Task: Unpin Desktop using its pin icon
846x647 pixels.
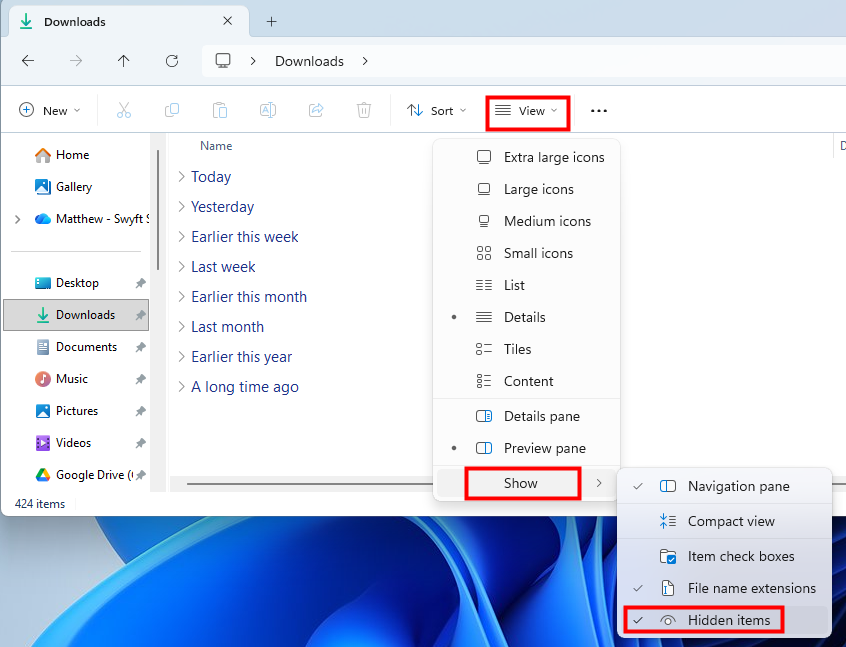Action: point(140,283)
